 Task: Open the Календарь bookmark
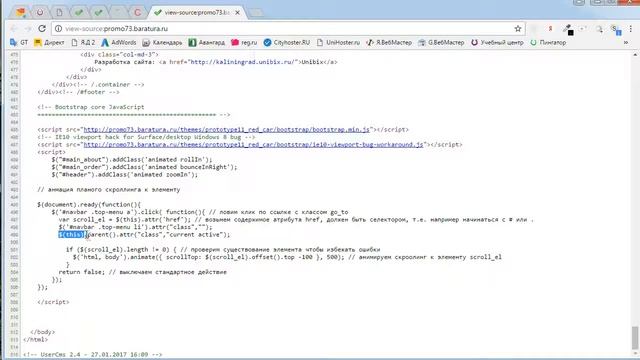[x=162, y=42]
